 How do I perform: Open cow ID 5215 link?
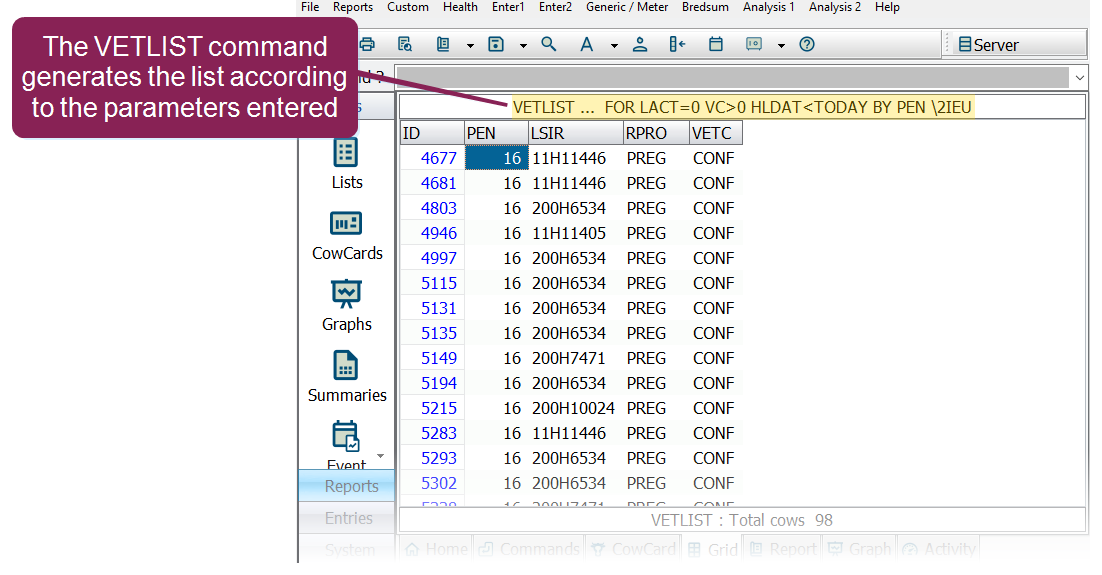pos(439,408)
